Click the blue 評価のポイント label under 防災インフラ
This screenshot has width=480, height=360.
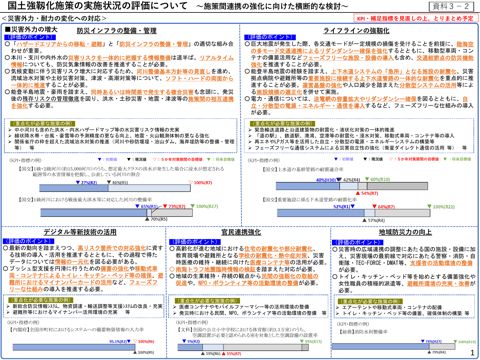[x=30, y=37]
